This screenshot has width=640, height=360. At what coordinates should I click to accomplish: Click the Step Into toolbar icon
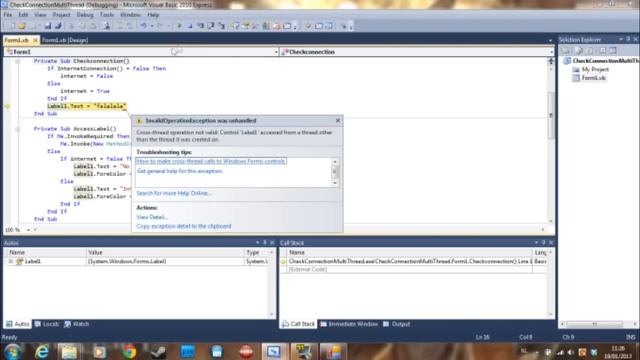[x=200, y=26]
